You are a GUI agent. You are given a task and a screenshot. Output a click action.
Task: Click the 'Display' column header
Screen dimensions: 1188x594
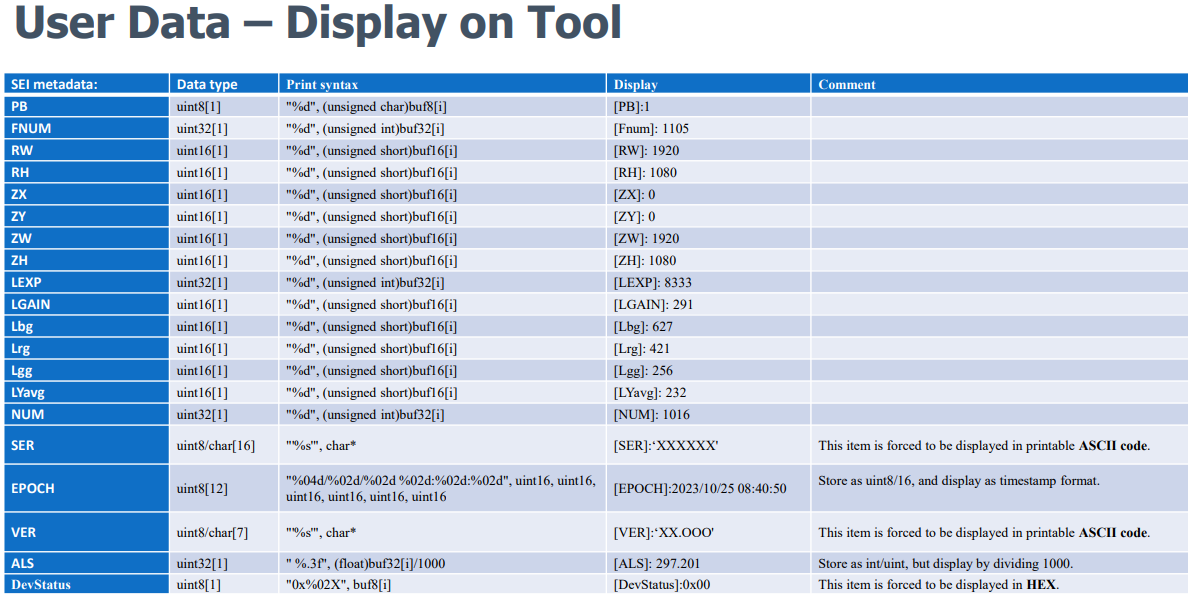tap(636, 85)
